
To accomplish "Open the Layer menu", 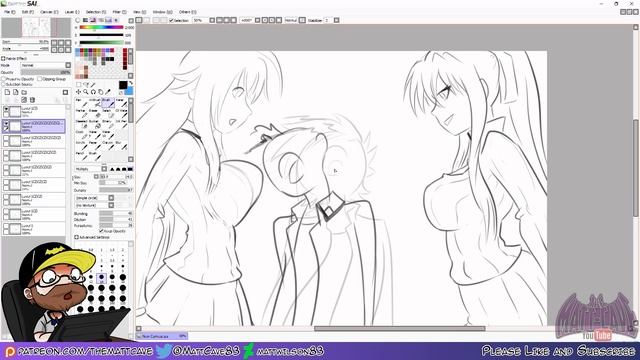I will click(x=72, y=12).
